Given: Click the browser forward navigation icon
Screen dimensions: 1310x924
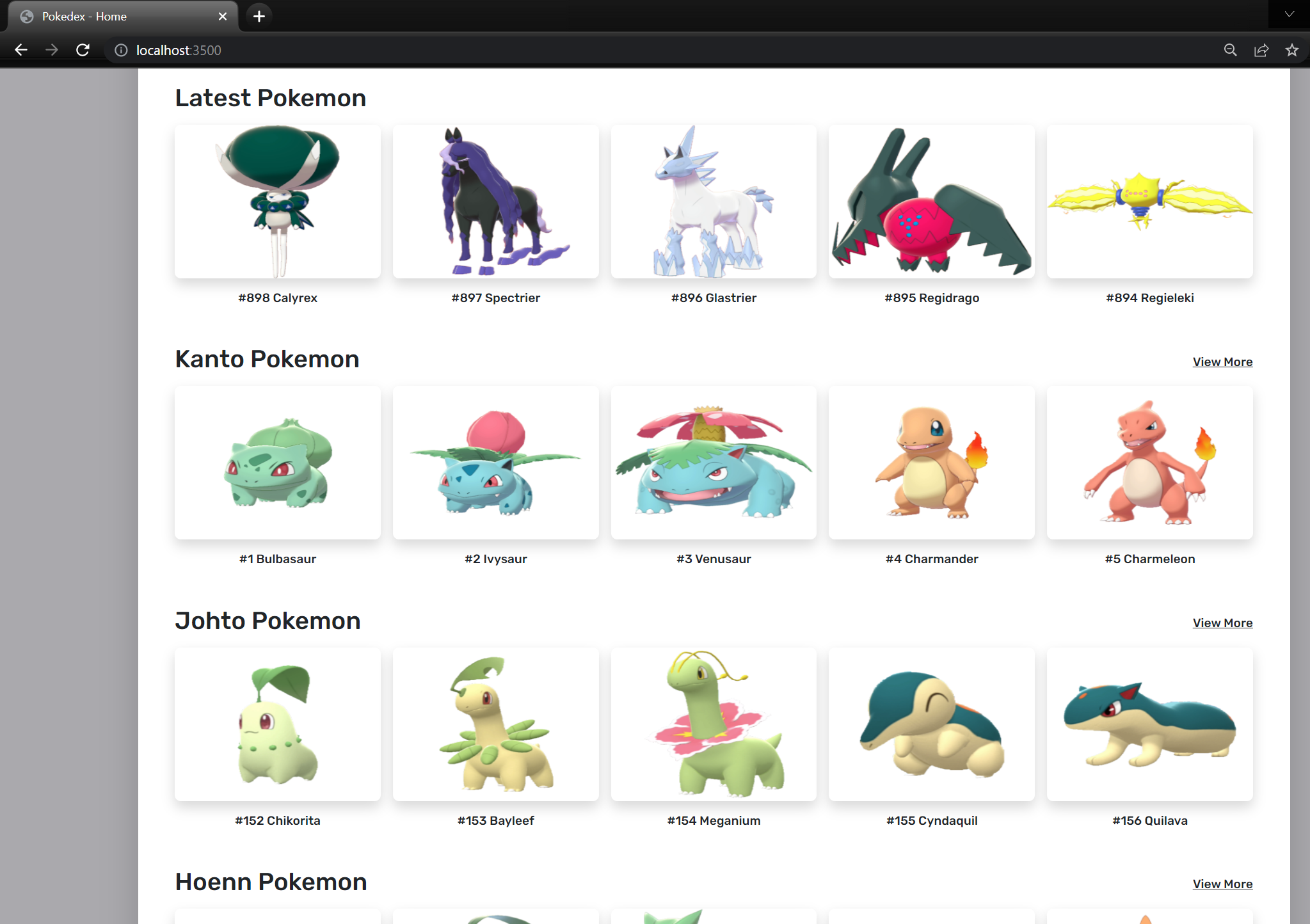Looking at the screenshot, I should point(52,50).
